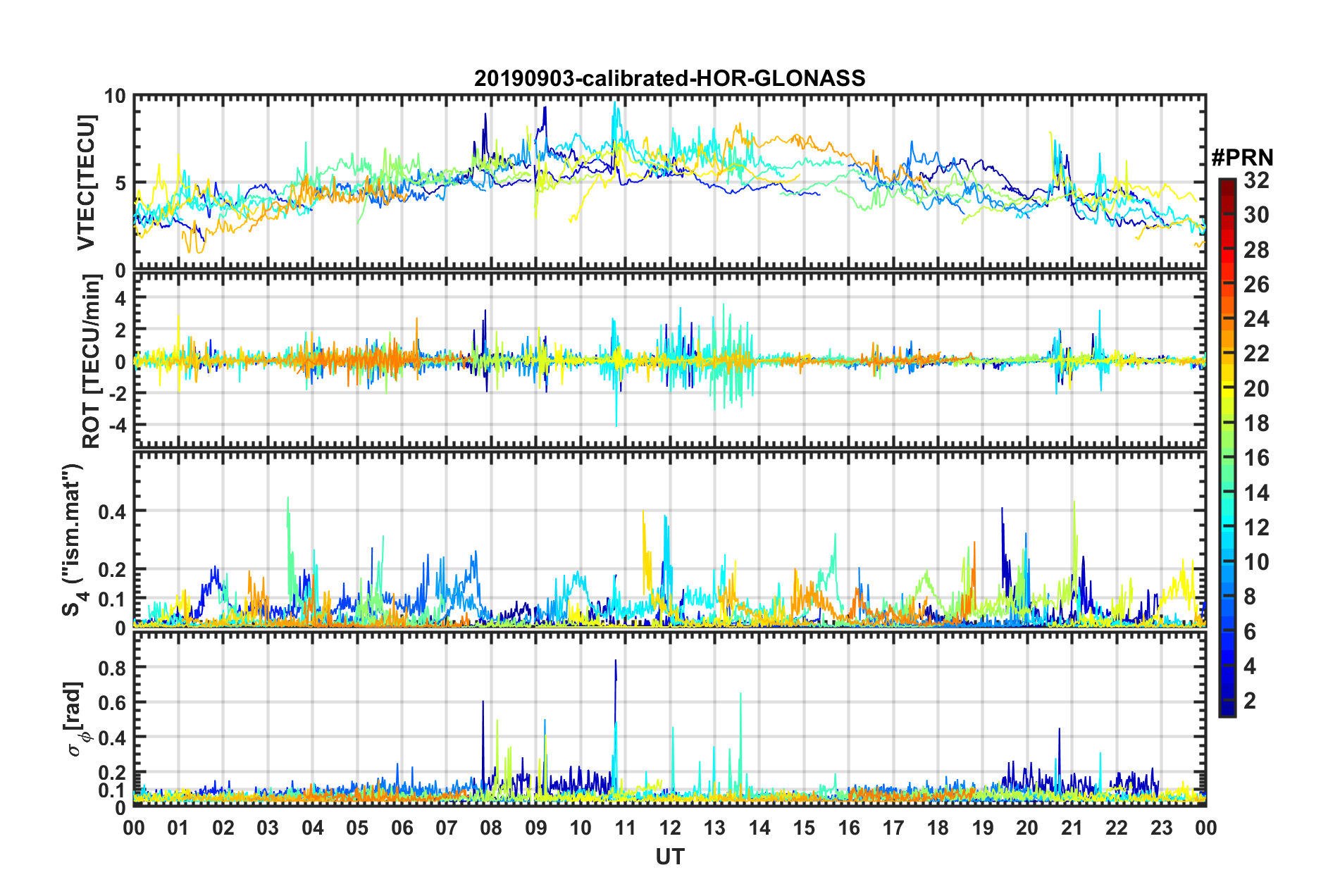
Task: Select the UT x-axis label
Action: (x=670, y=857)
